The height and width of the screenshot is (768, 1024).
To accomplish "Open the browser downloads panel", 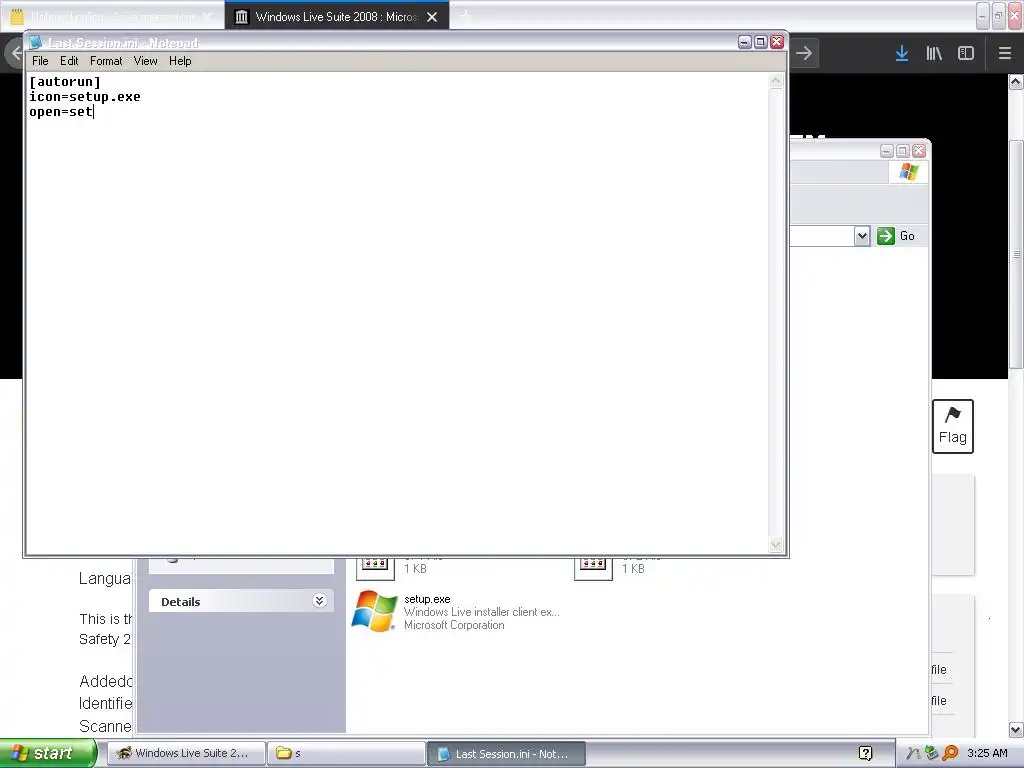I will [x=901, y=53].
